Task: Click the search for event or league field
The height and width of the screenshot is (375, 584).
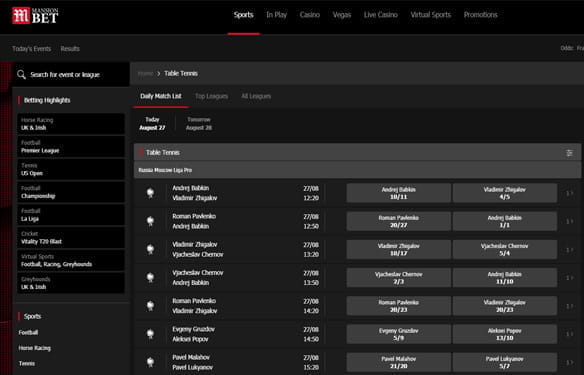Action: point(71,75)
